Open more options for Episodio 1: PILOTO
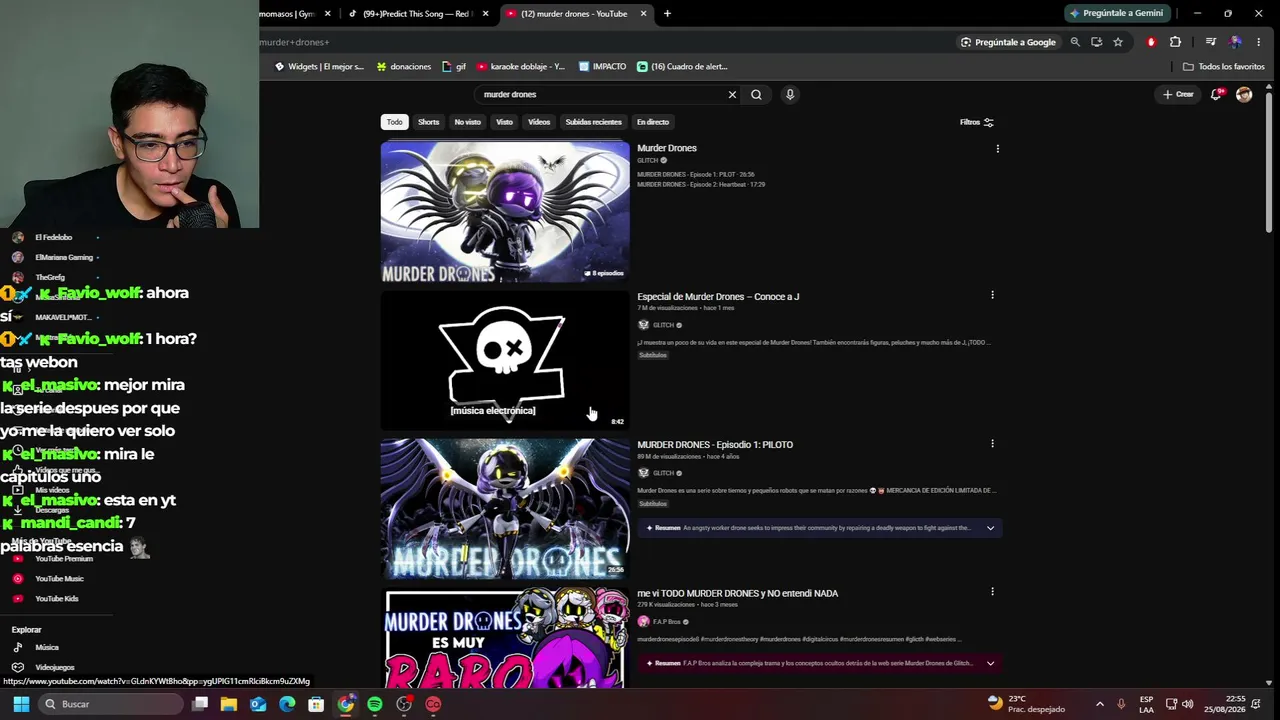Screen dimensions: 1280x720 pos(992,443)
